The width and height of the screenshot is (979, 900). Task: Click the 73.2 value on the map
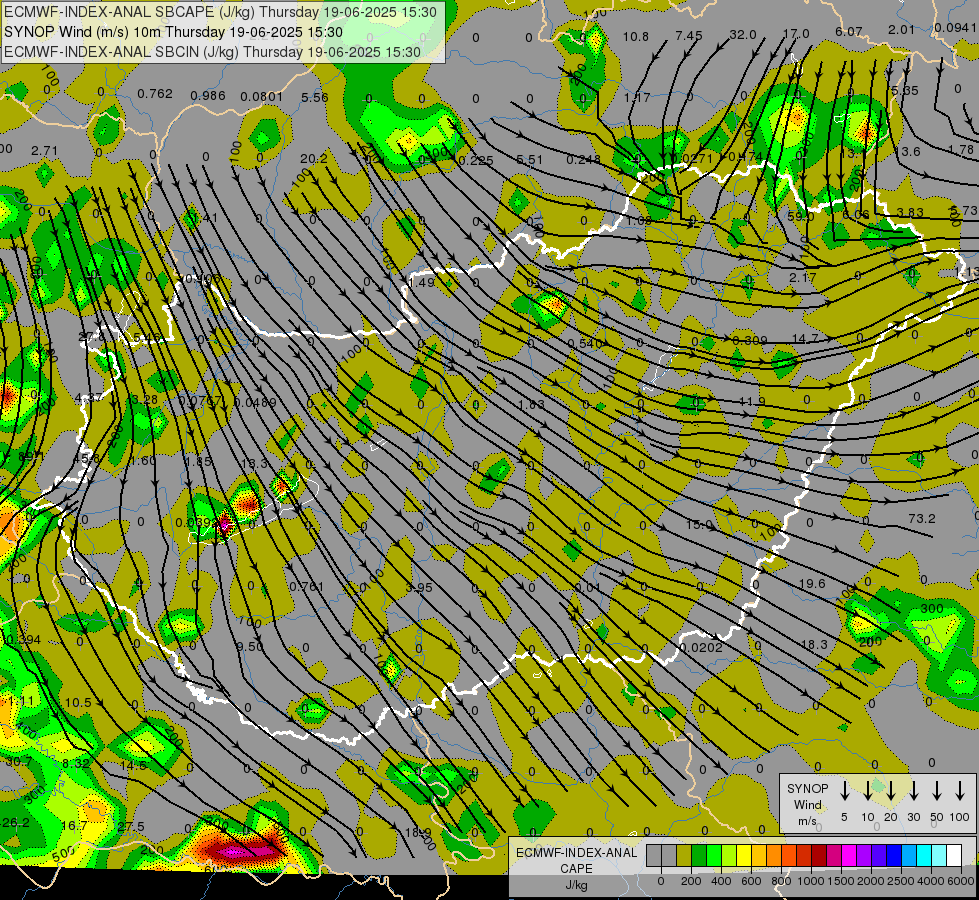[922, 518]
